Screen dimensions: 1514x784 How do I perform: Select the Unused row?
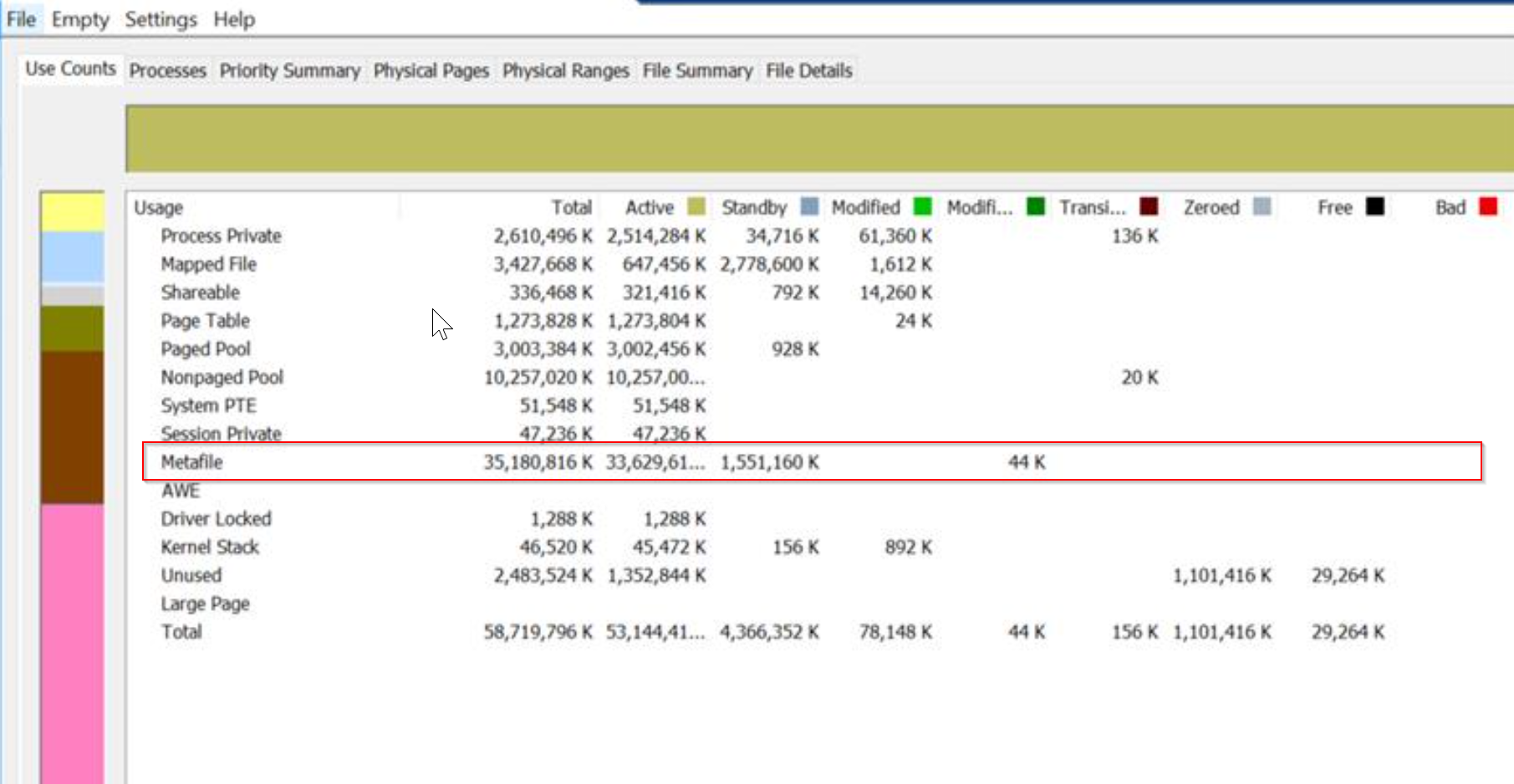(819, 576)
